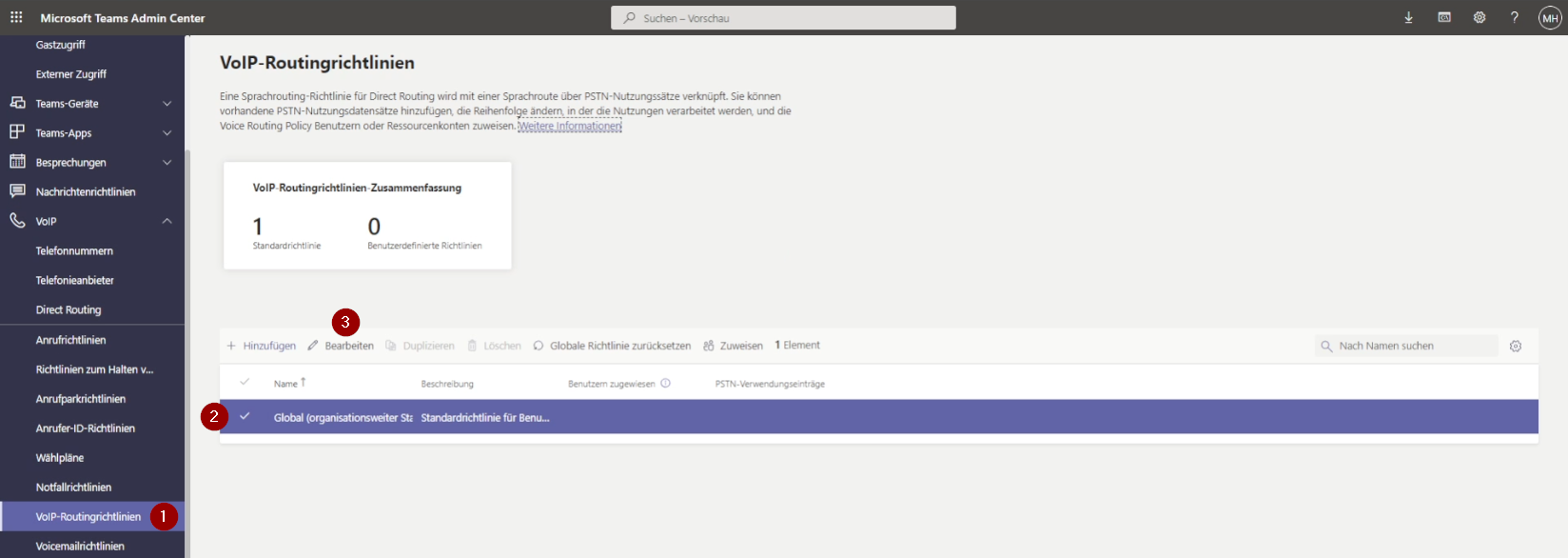The height and width of the screenshot is (558, 1568).
Task: Open Notfallrichtlinien in the sidebar
Action: 73,488
